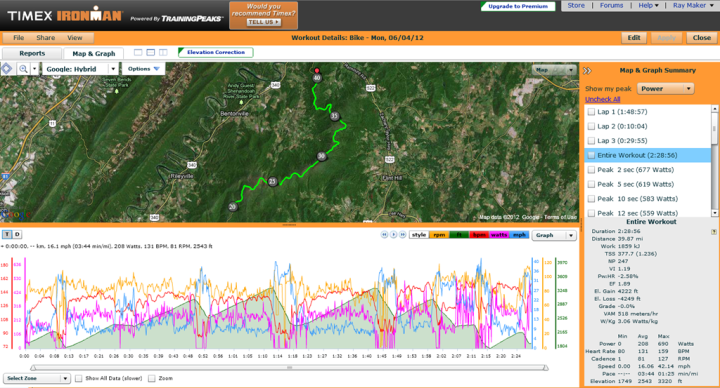Collapse the Map & Graph Summary panel arrows
This screenshot has width=720, height=388.
(x=587, y=71)
